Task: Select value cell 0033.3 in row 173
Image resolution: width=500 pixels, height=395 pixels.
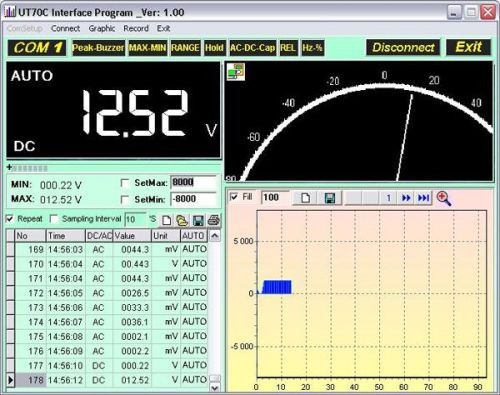Action: click(x=132, y=308)
